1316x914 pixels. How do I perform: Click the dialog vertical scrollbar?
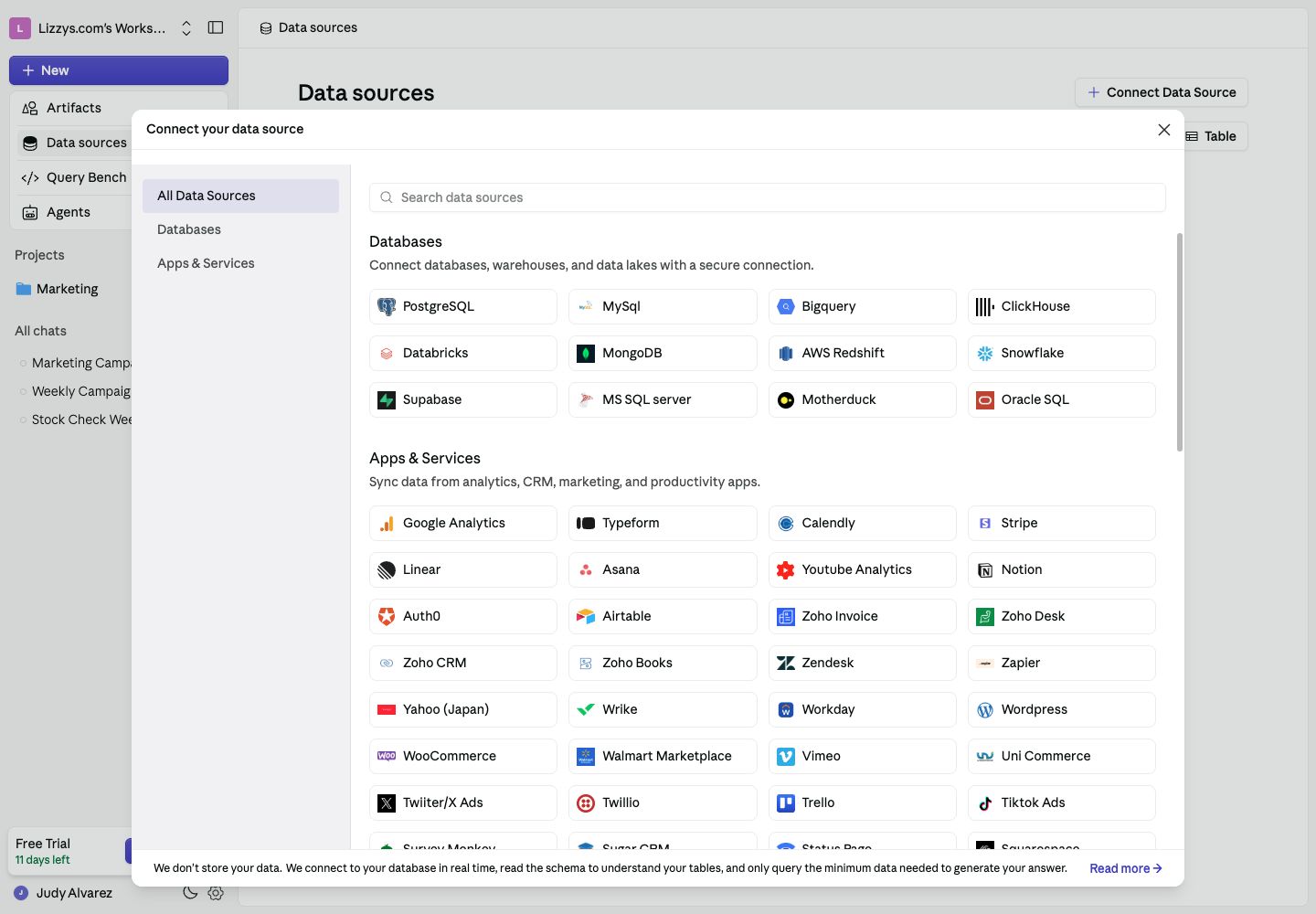pos(1180,342)
